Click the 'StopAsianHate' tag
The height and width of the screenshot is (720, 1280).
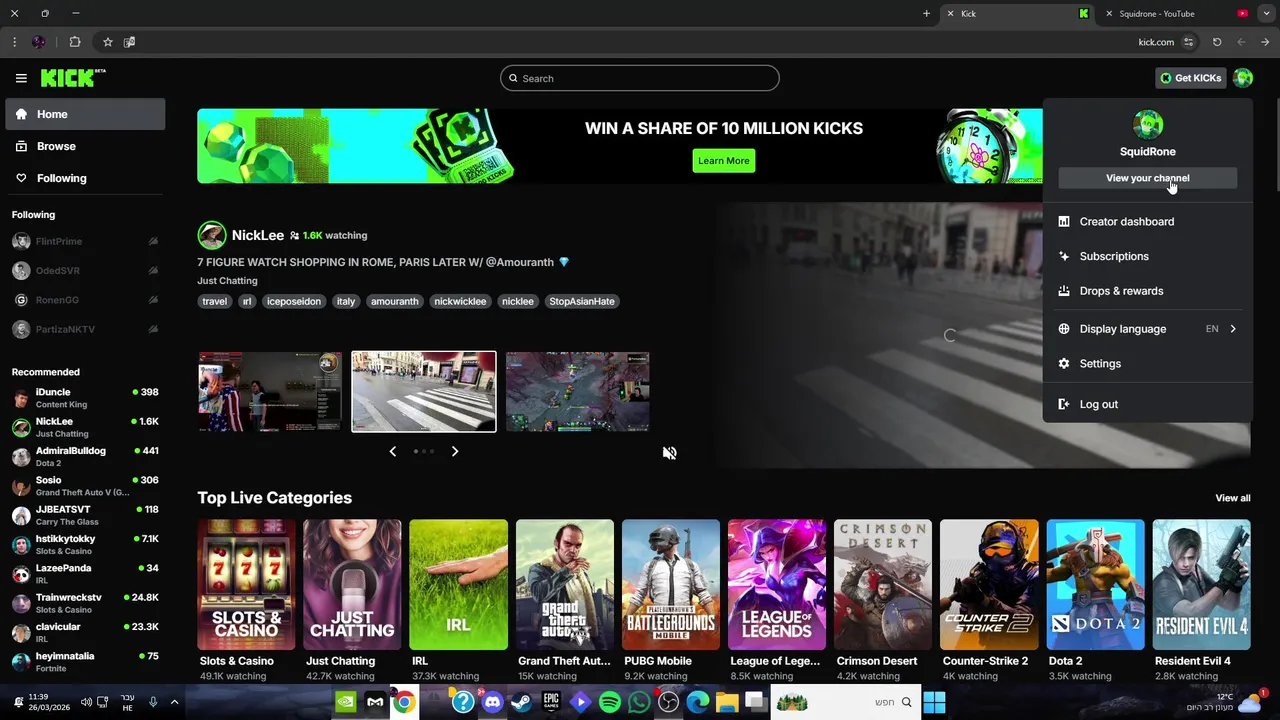(581, 301)
